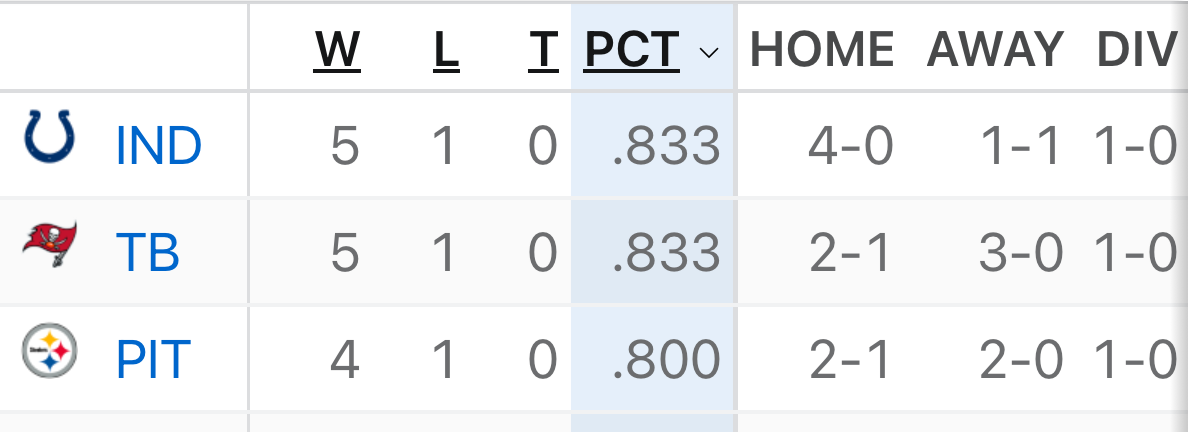Image resolution: width=1188 pixels, height=432 pixels.
Task: Select PIT's .800 win percentage cell
Action: 666,360
